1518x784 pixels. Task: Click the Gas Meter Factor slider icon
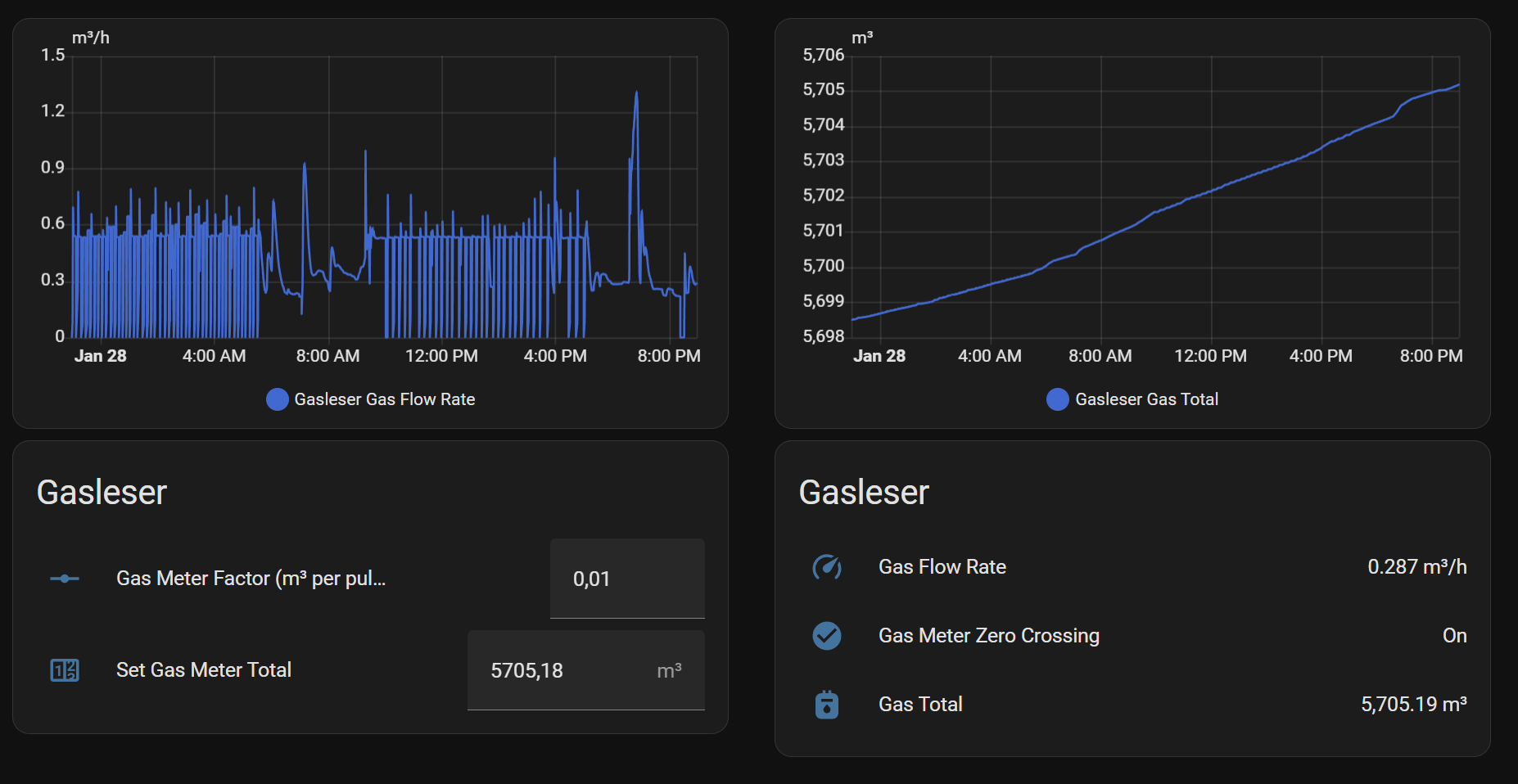point(65,579)
